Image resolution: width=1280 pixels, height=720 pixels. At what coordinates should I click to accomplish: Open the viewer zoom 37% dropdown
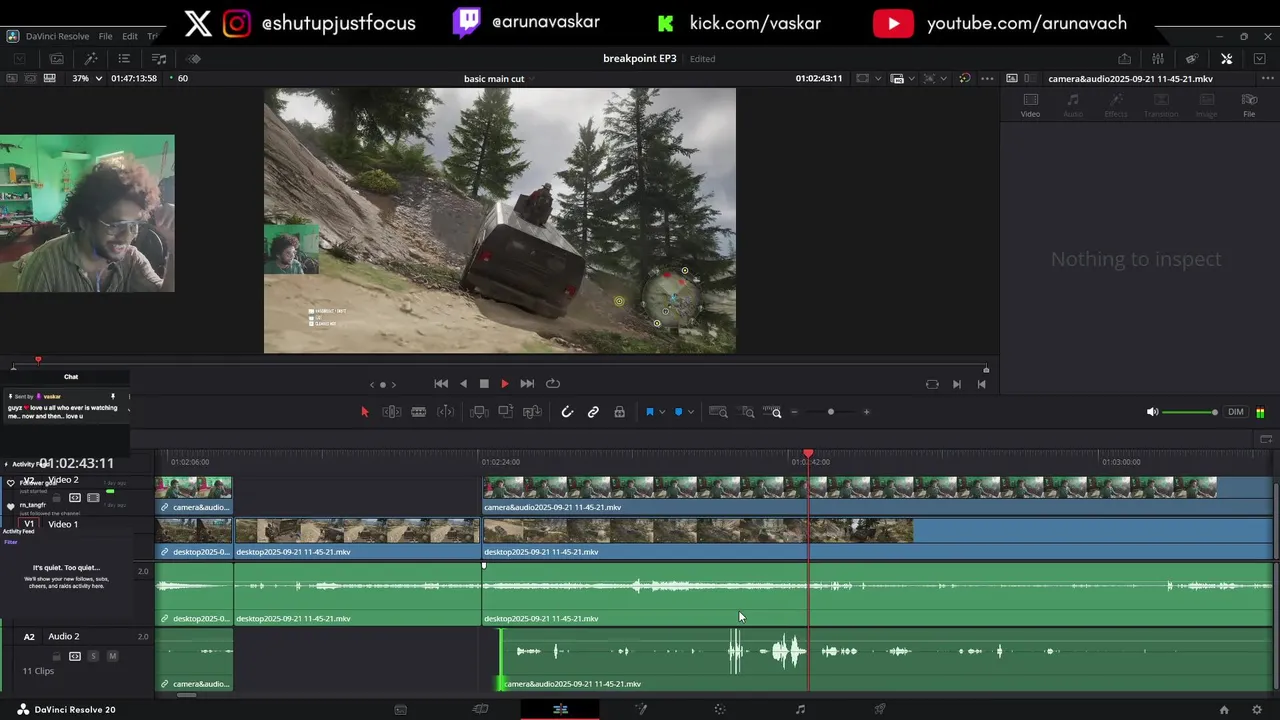(x=87, y=78)
